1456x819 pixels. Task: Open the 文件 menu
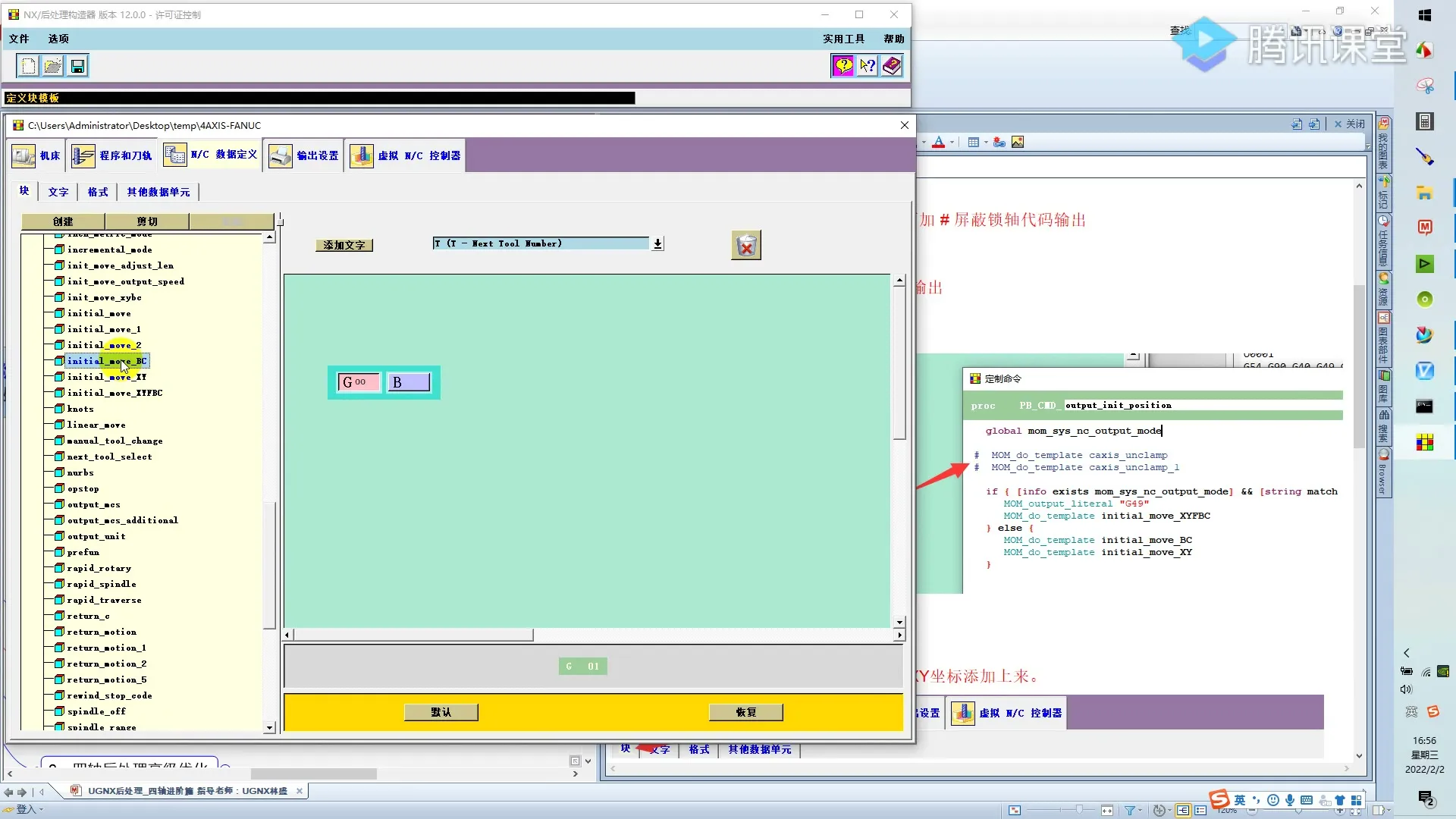tap(19, 39)
